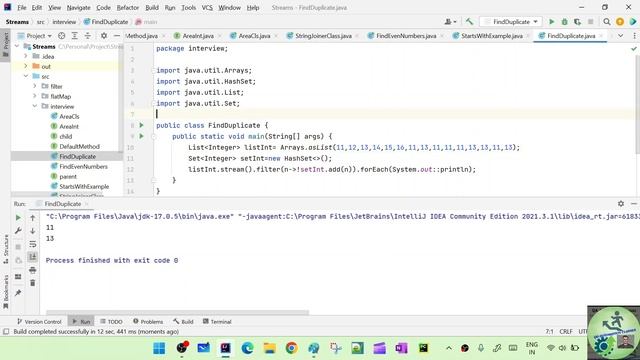Open the Build tool window
Image resolution: width=640 pixels, height=360 pixels.
(183, 322)
